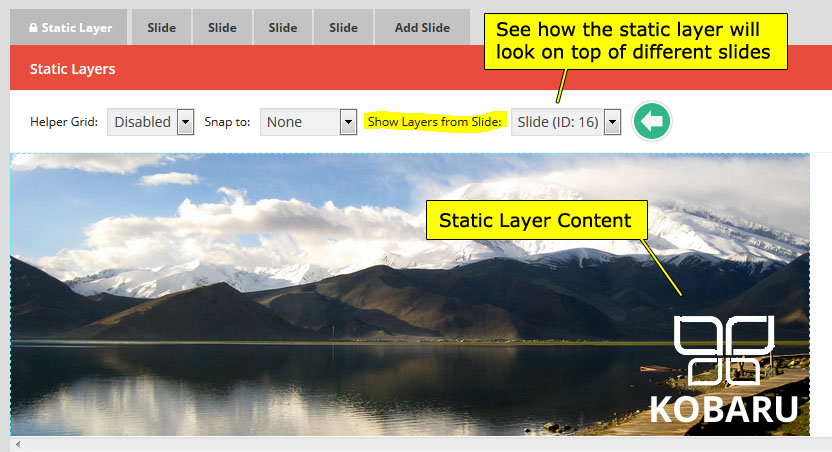Click the highlighted Show Layers from Slide label
Screen dimensions: 832x452
[x=433, y=122]
